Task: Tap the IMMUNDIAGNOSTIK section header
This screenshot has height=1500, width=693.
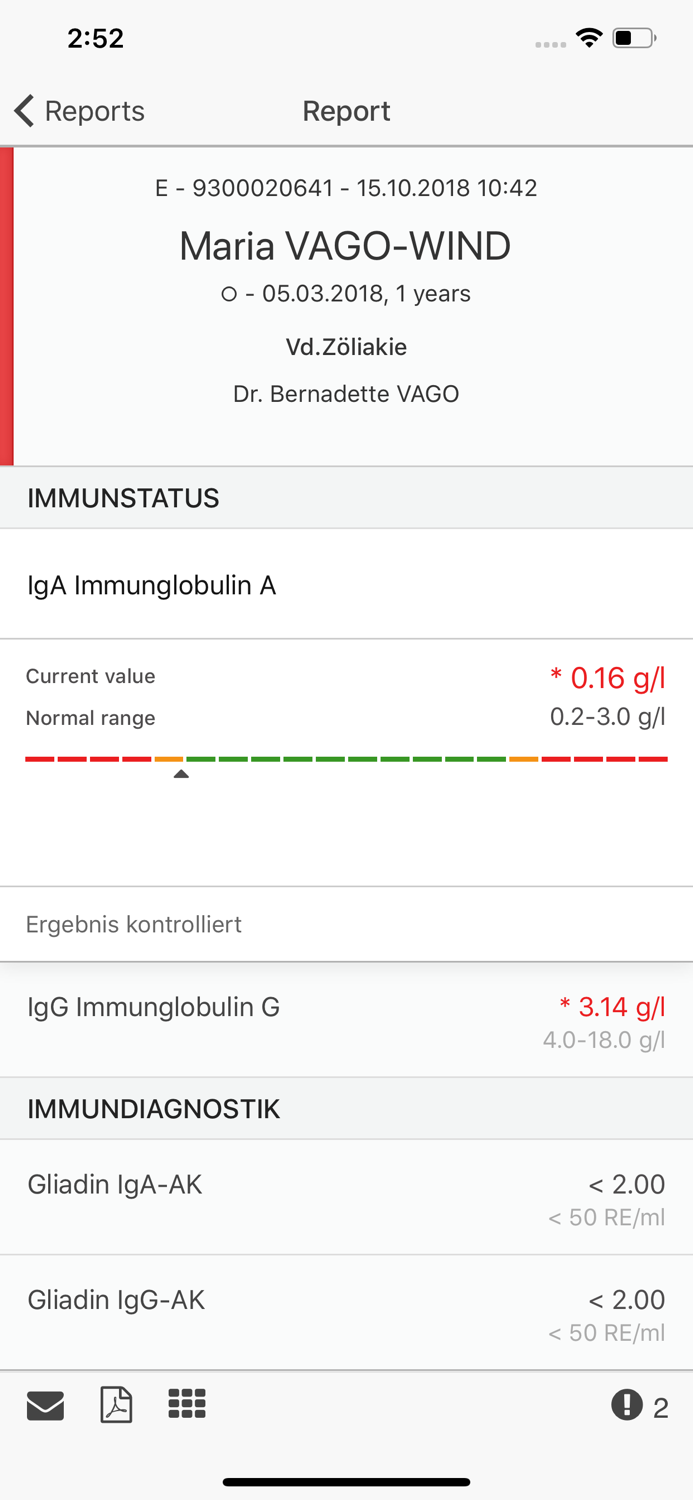Action: [346, 1109]
